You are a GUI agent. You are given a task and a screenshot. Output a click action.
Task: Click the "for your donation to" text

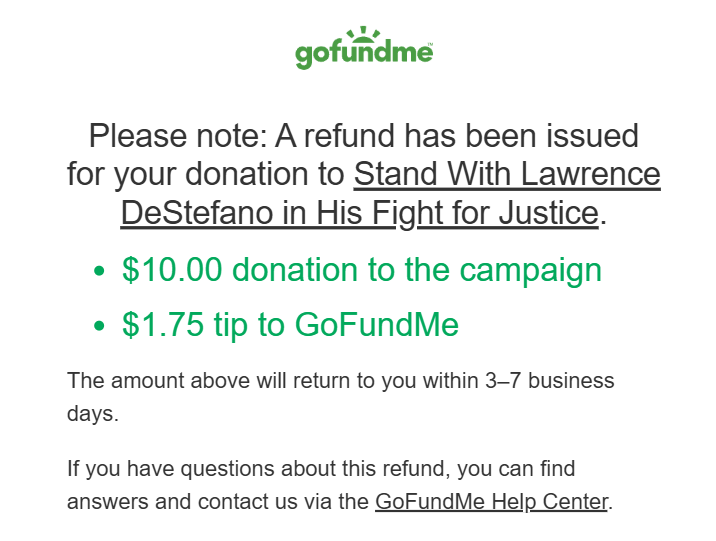point(206,174)
